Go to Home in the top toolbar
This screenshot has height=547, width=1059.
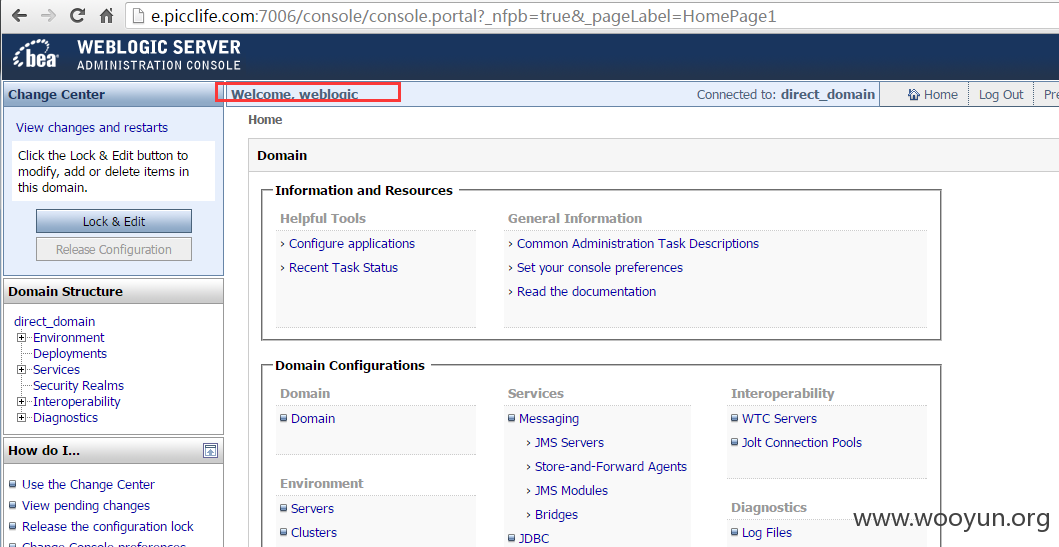coord(933,95)
